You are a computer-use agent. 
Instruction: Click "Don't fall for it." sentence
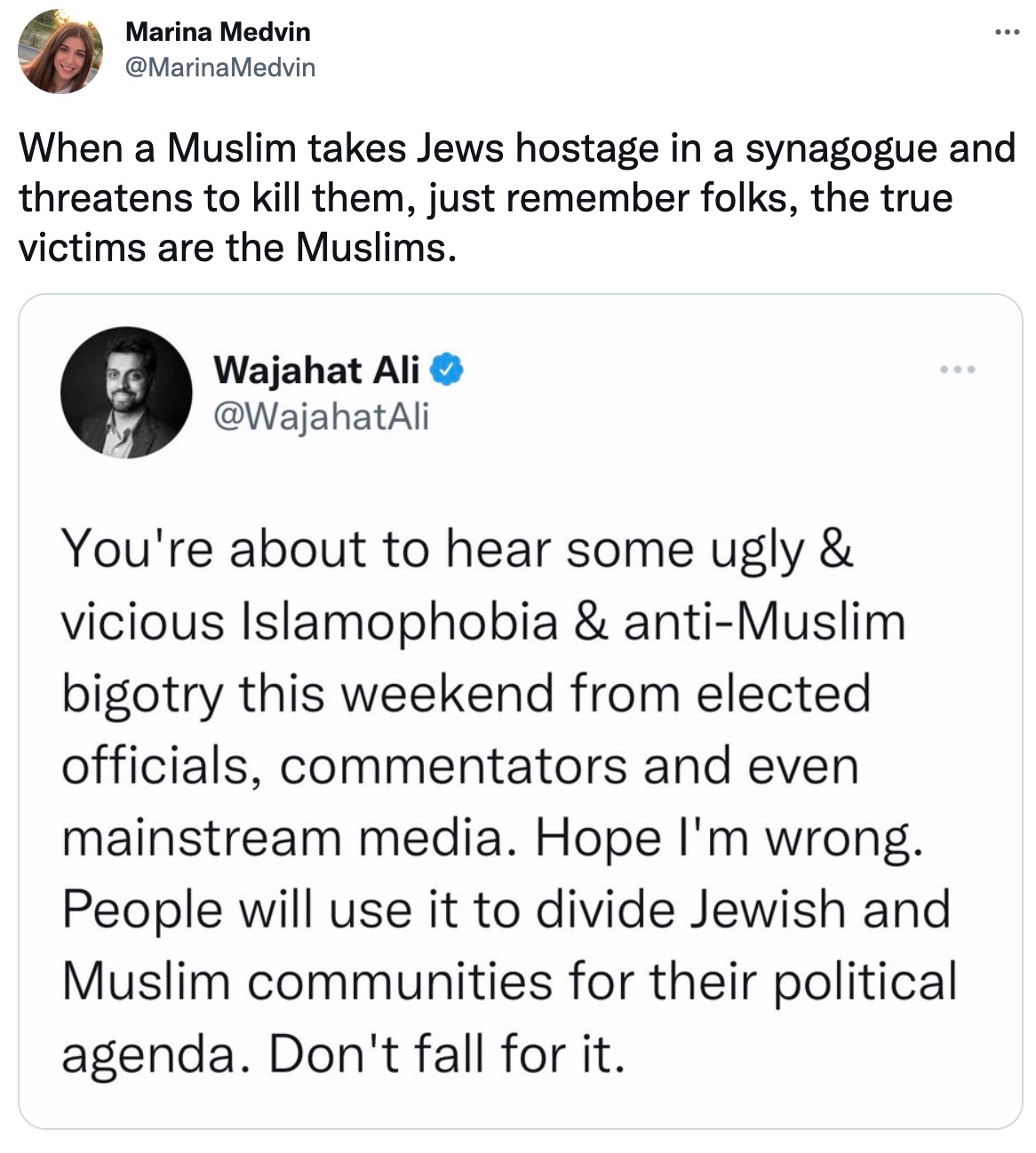pyautogui.click(x=441, y=1054)
